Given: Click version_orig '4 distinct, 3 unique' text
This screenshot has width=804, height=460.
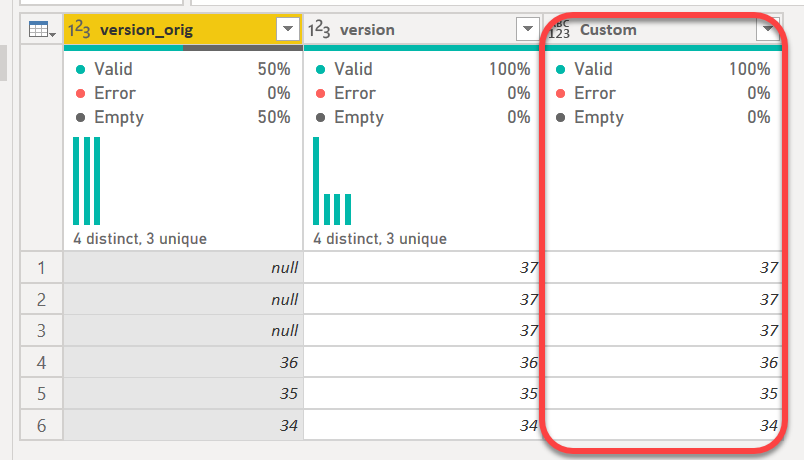Looking at the screenshot, I should [140, 238].
